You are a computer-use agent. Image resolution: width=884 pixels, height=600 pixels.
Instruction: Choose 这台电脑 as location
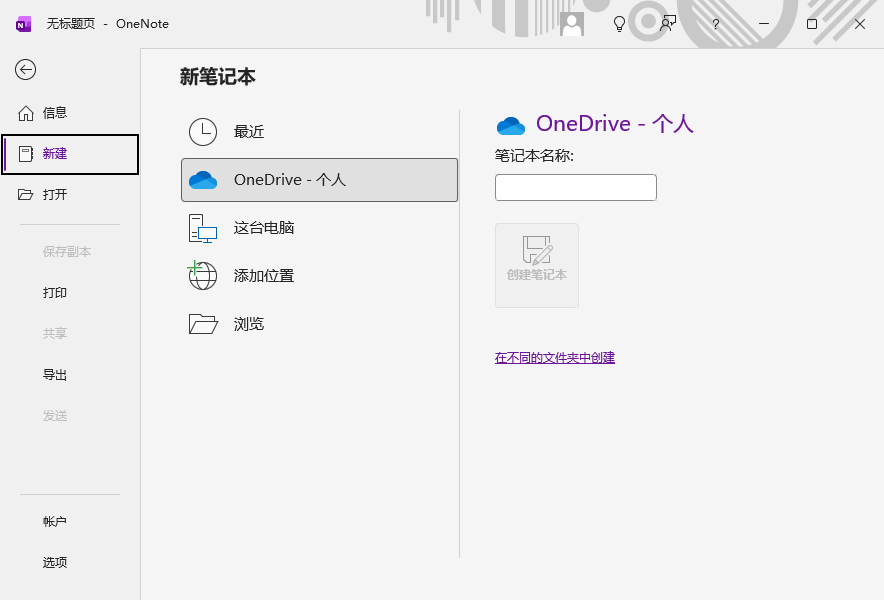[x=319, y=228]
